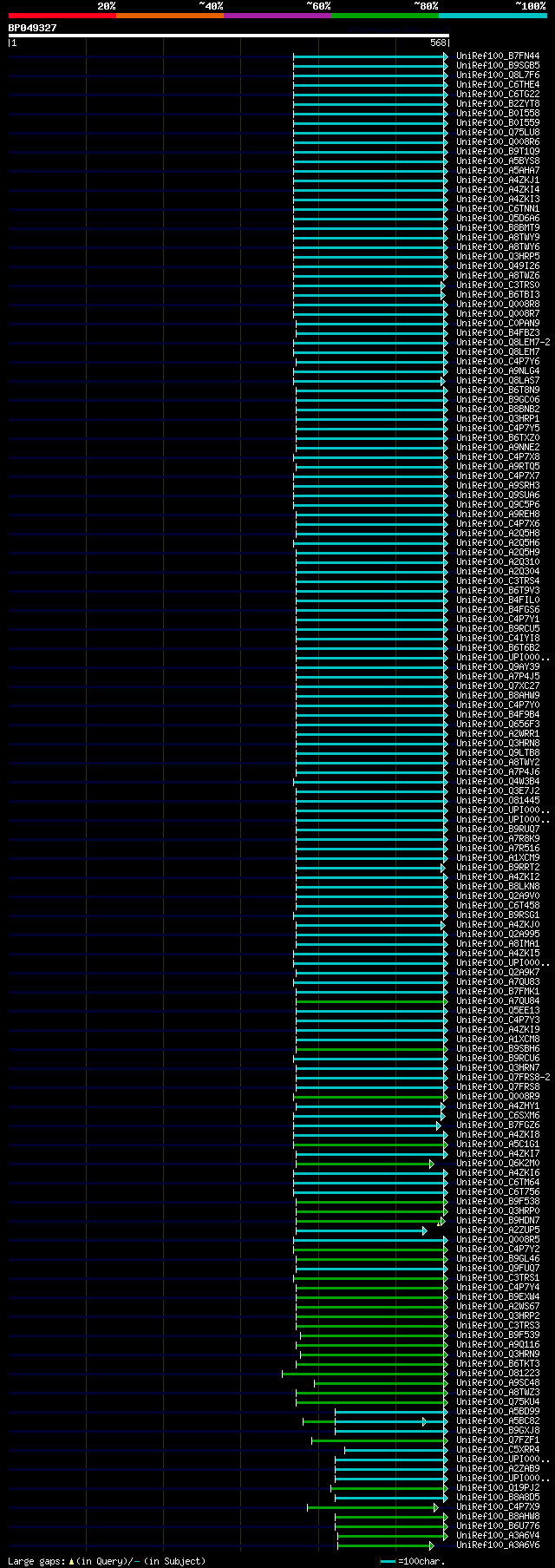Click the orange ~40% legend segment
The image size is (555, 1568).
pyautogui.click(x=169, y=15)
